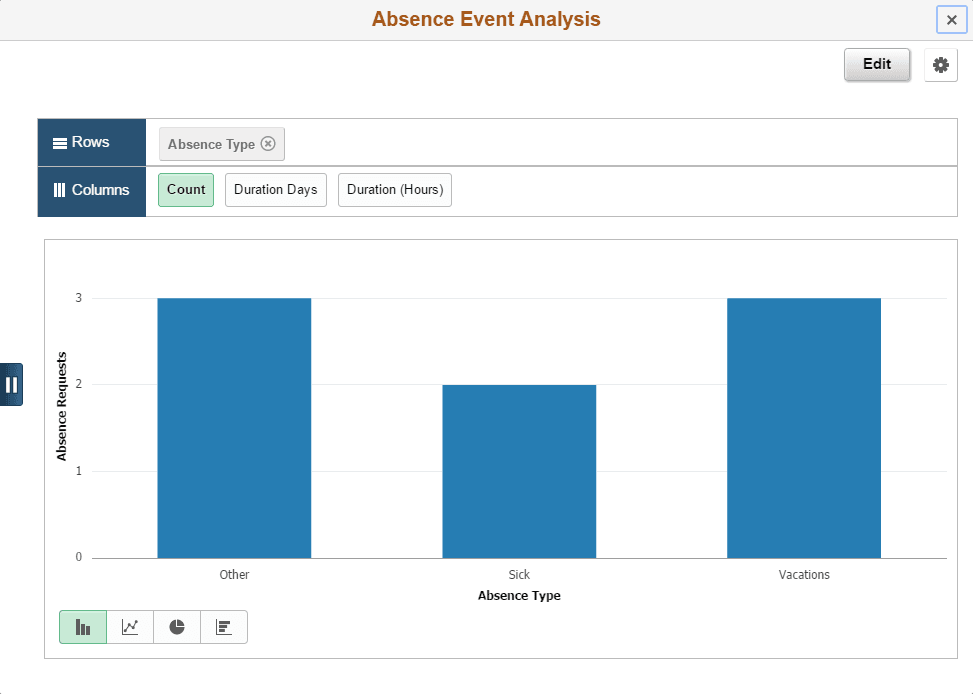The image size is (973, 694).
Task: Expand the collapsed side panel icon
Action: 12,384
